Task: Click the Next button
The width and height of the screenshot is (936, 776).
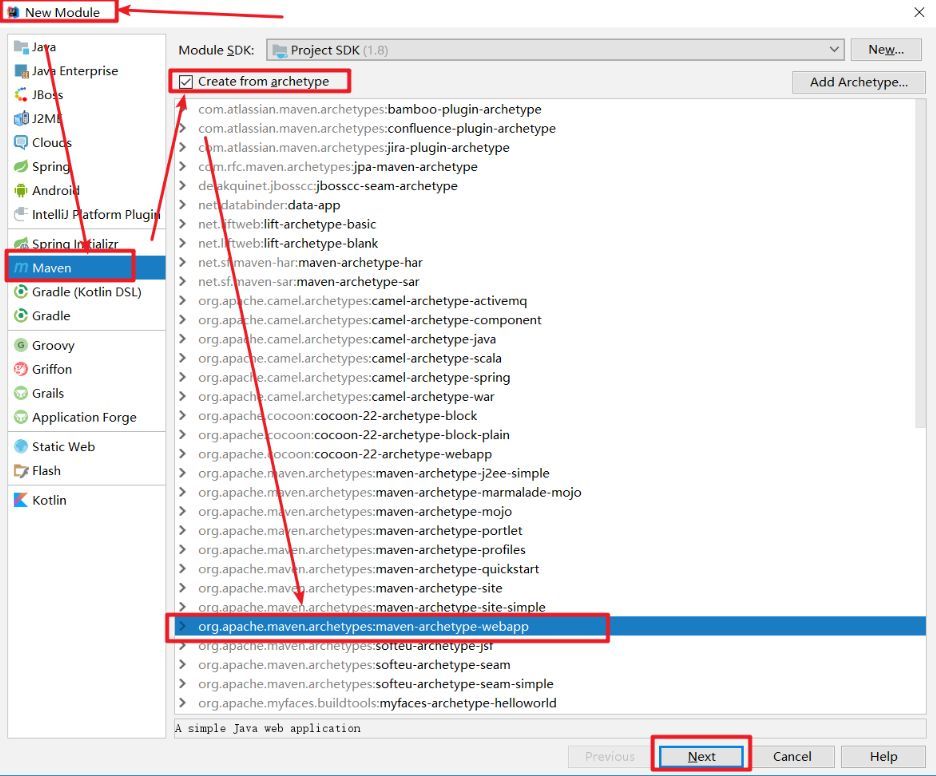Action: click(x=701, y=756)
